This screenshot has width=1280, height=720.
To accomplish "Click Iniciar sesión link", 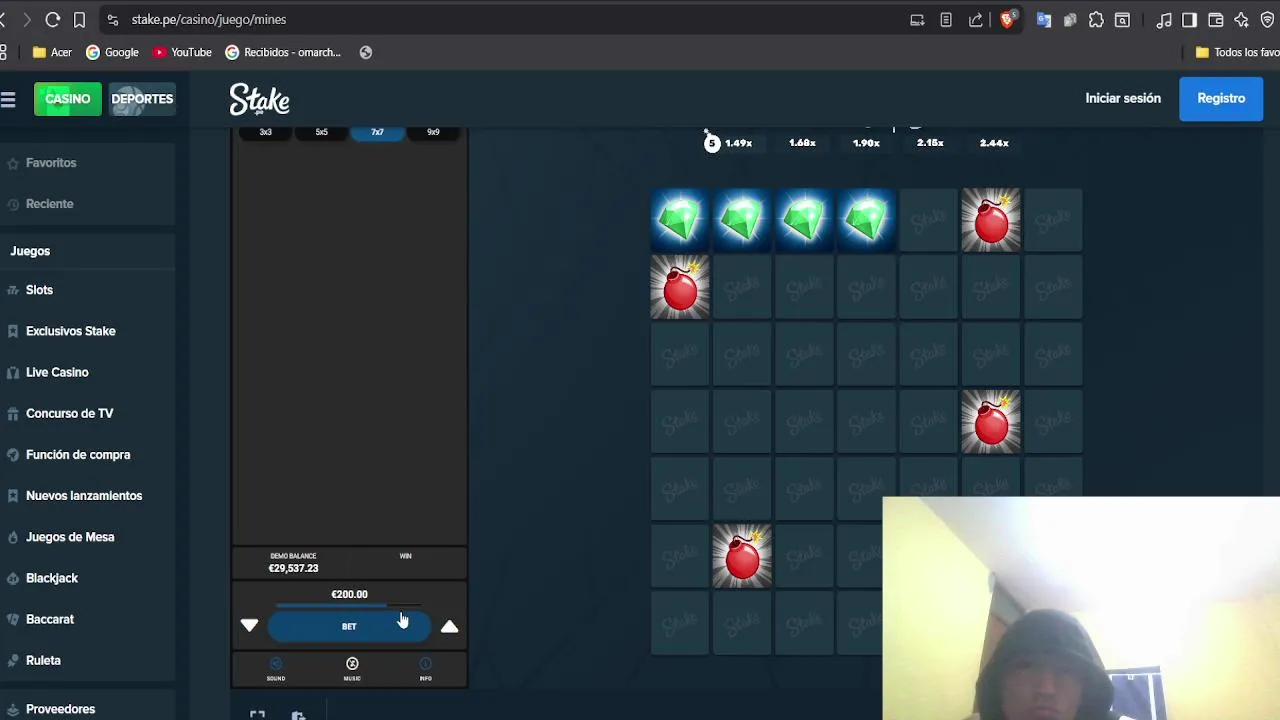I will pyautogui.click(x=1123, y=98).
